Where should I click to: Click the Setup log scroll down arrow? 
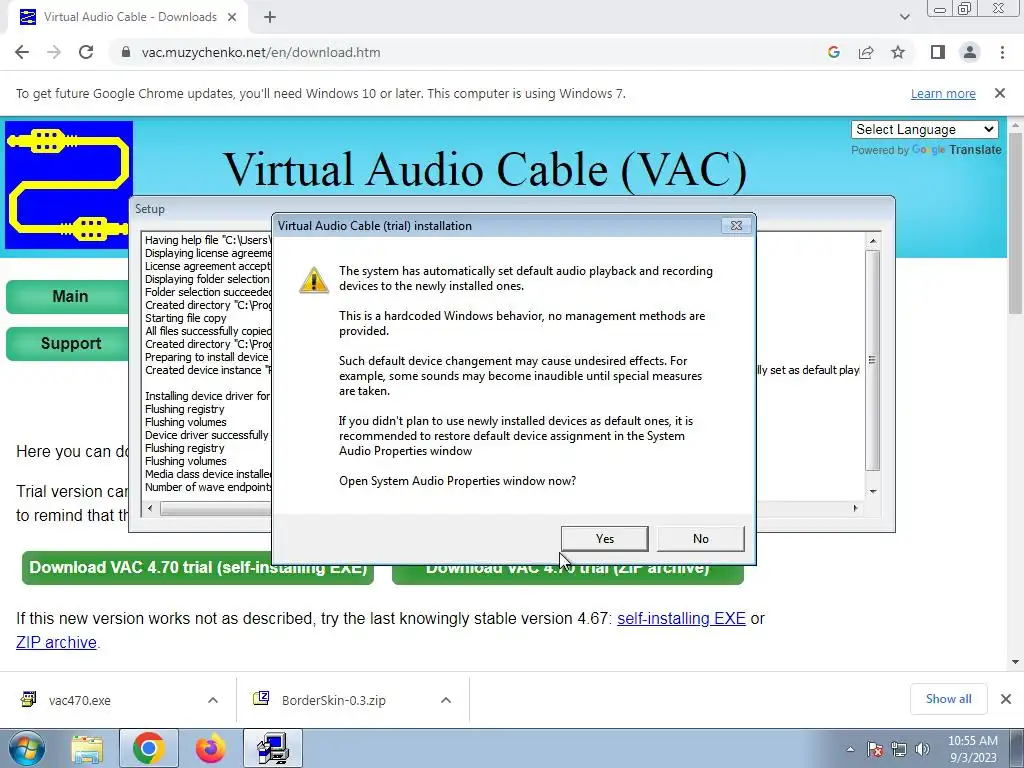[872, 492]
